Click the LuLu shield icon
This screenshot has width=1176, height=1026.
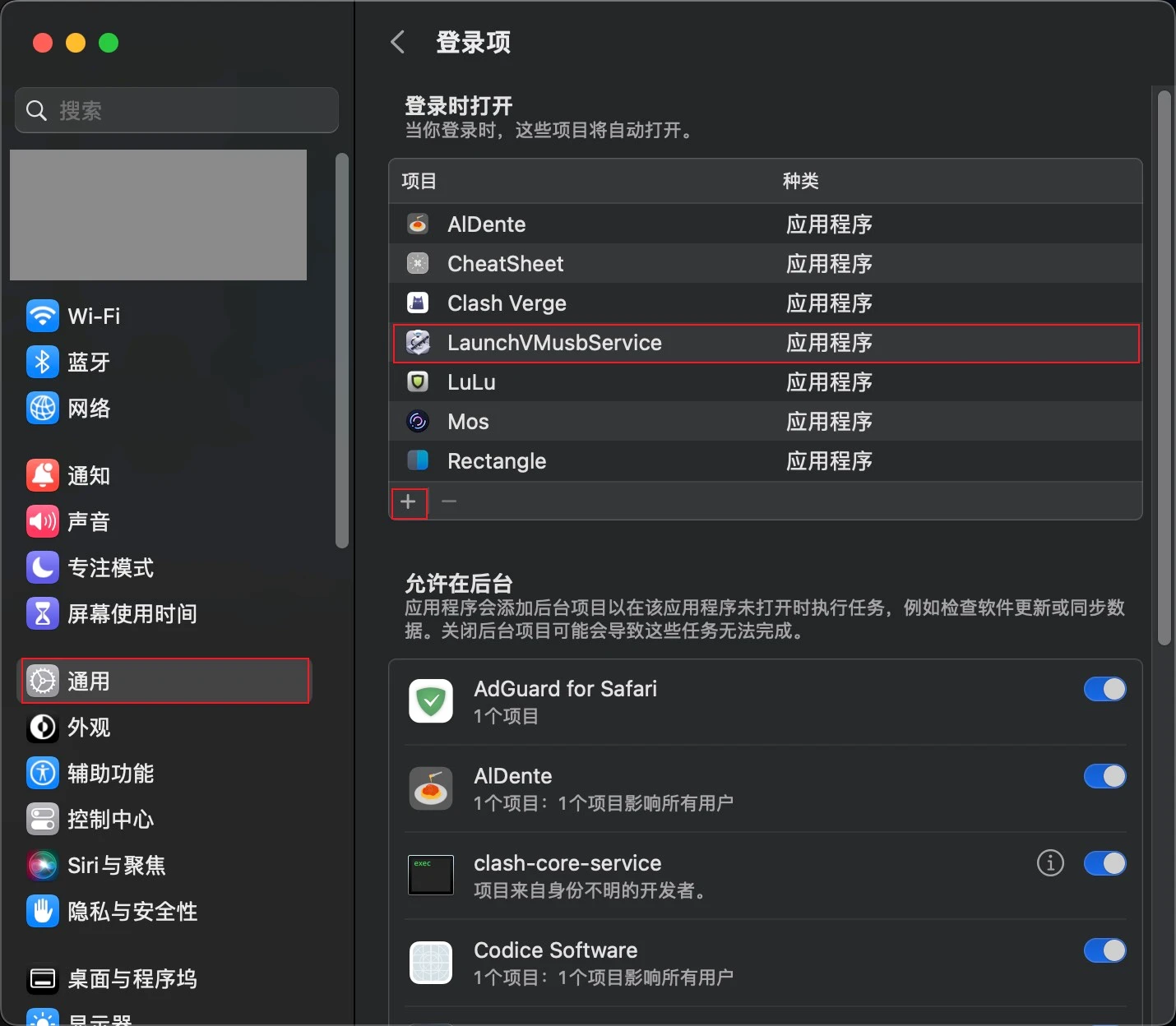pyautogui.click(x=418, y=381)
